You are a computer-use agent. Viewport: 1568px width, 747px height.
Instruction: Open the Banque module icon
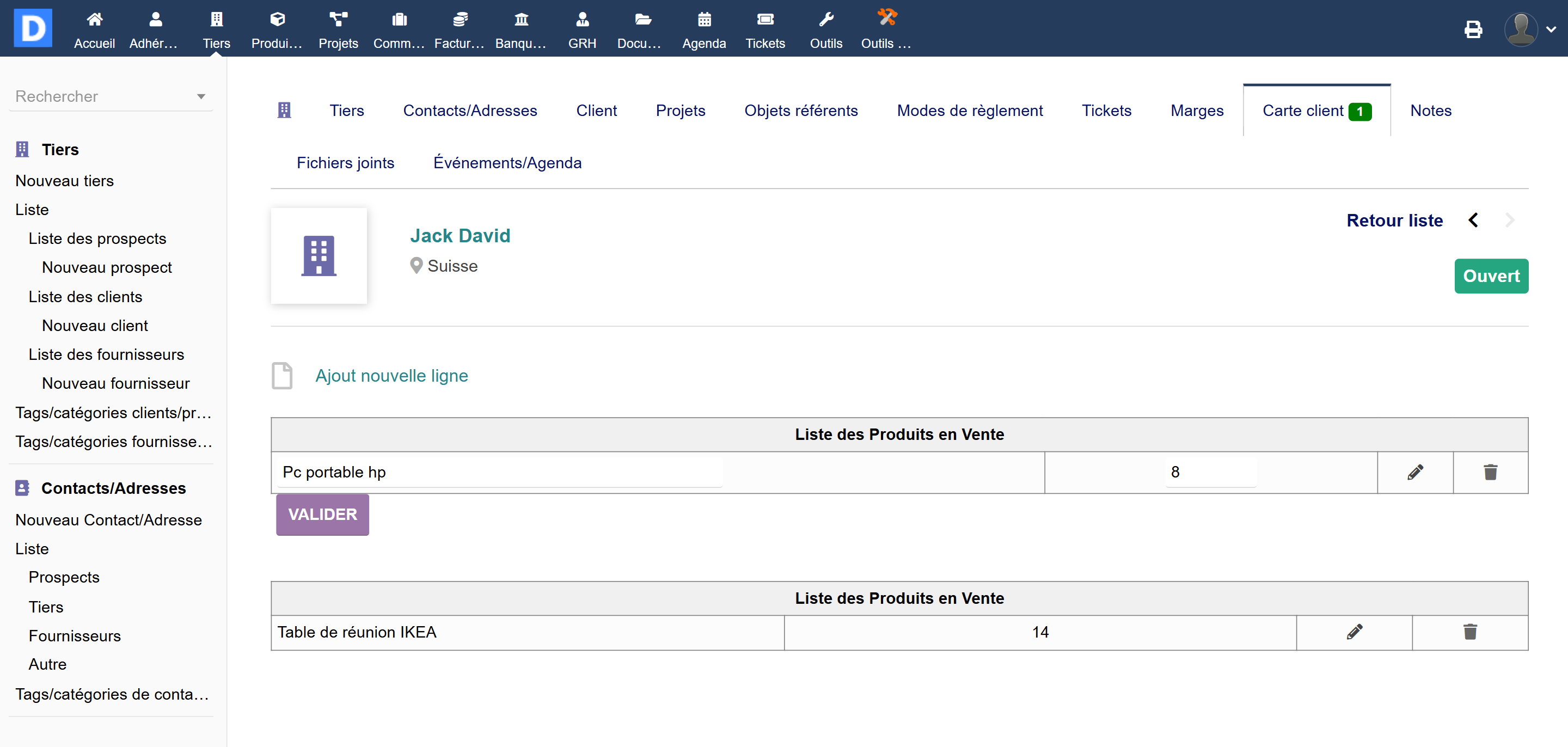coord(520,20)
